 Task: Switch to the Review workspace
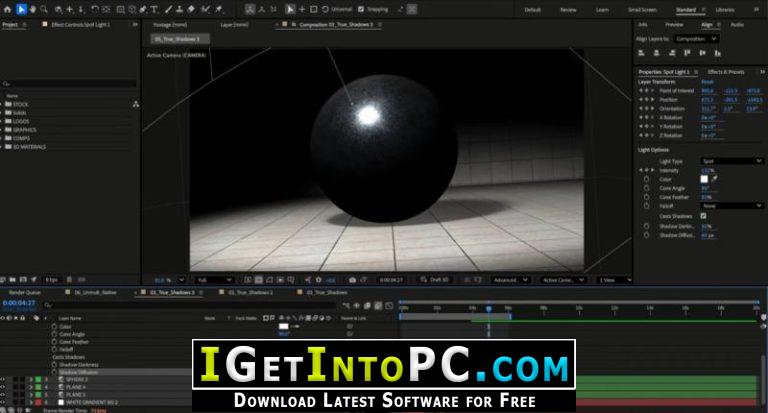568,10
